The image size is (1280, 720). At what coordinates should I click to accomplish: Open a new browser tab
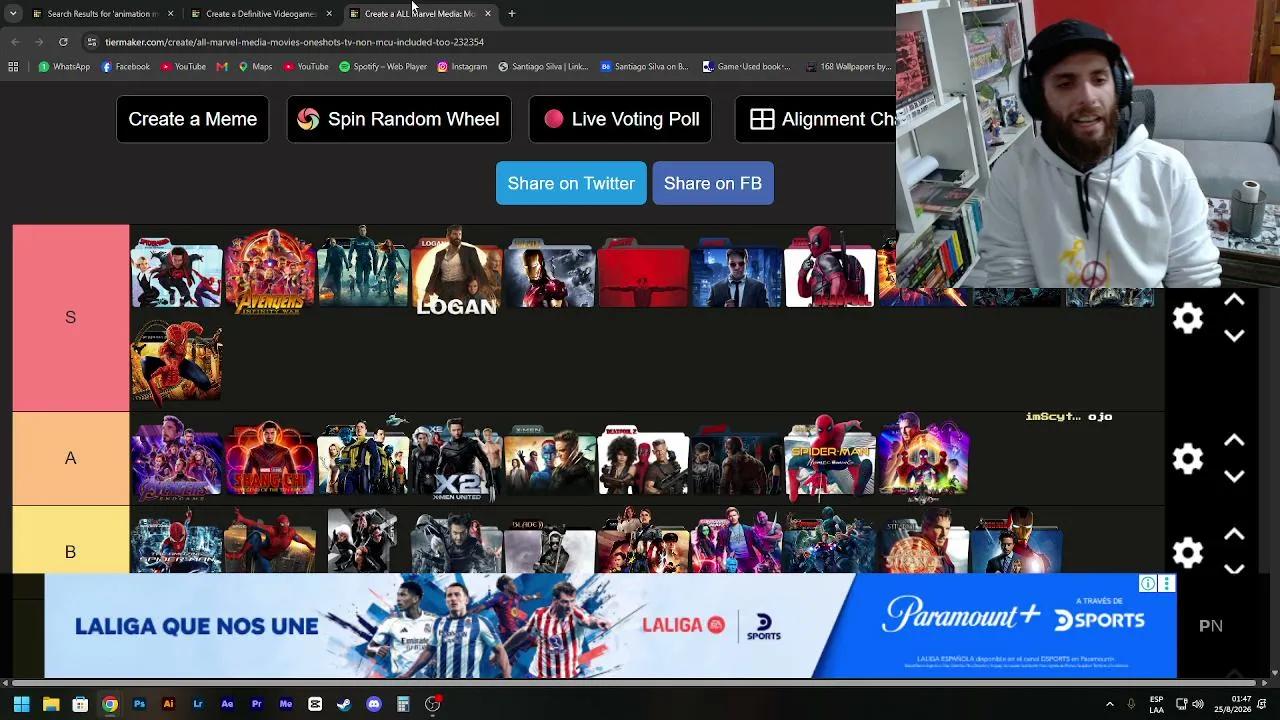512,14
